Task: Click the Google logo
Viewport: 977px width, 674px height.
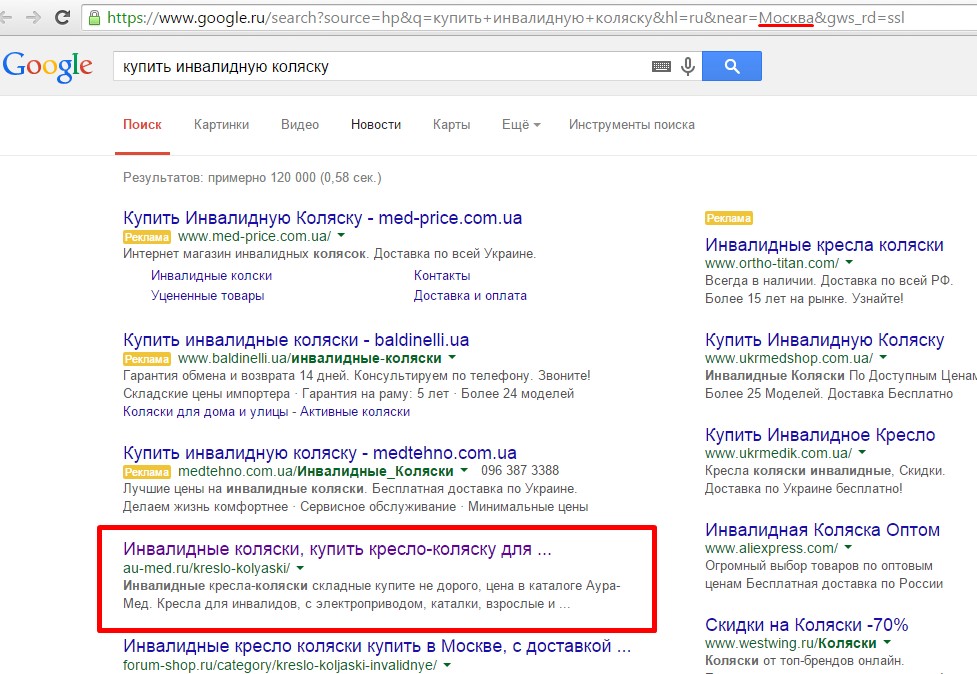Action: click(x=47, y=66)
